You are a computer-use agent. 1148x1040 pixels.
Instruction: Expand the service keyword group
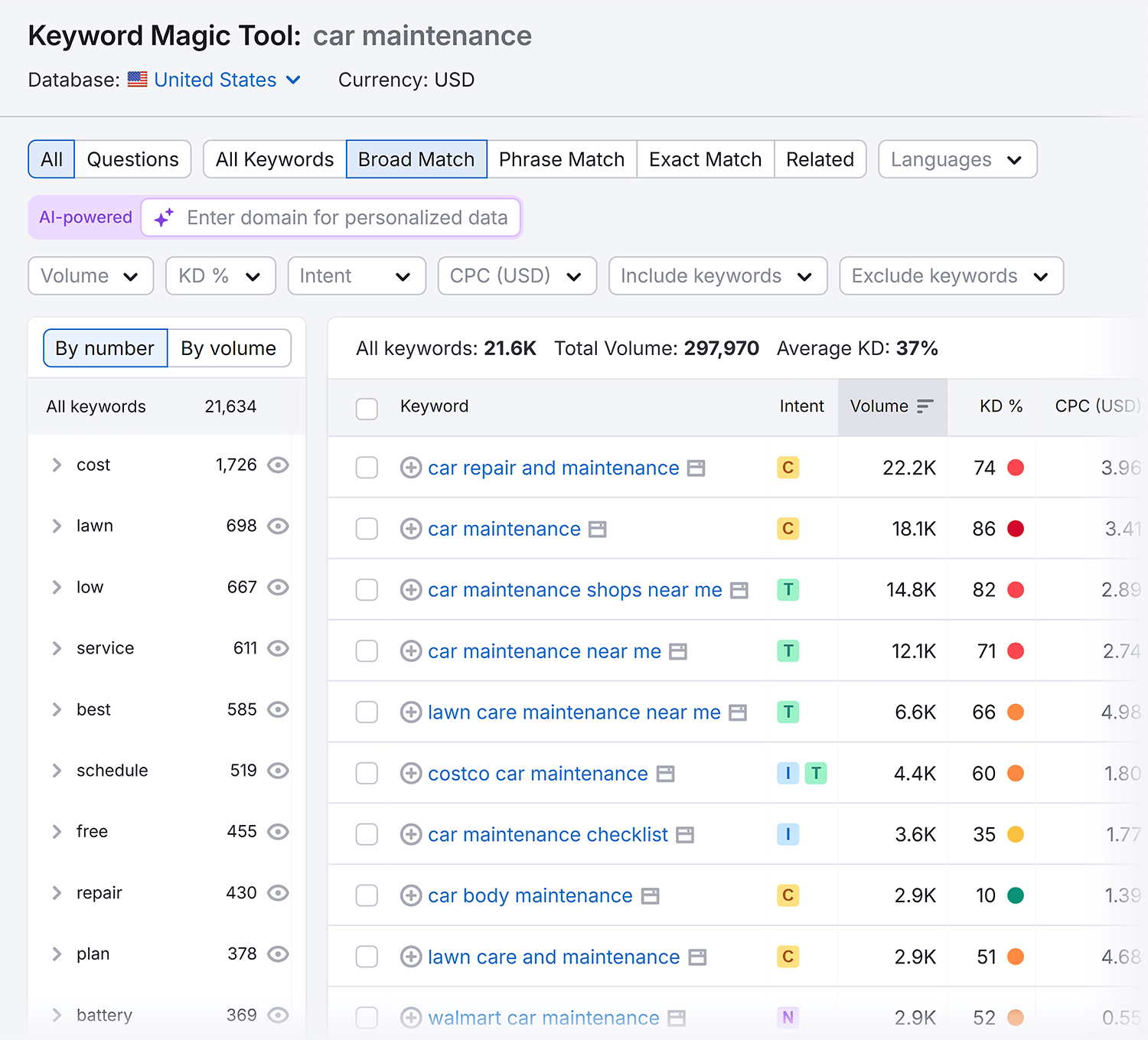point(57,648)
